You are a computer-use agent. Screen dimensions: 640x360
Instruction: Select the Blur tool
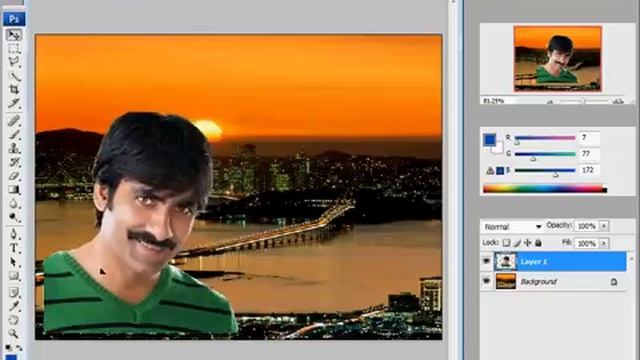[14, 204]
